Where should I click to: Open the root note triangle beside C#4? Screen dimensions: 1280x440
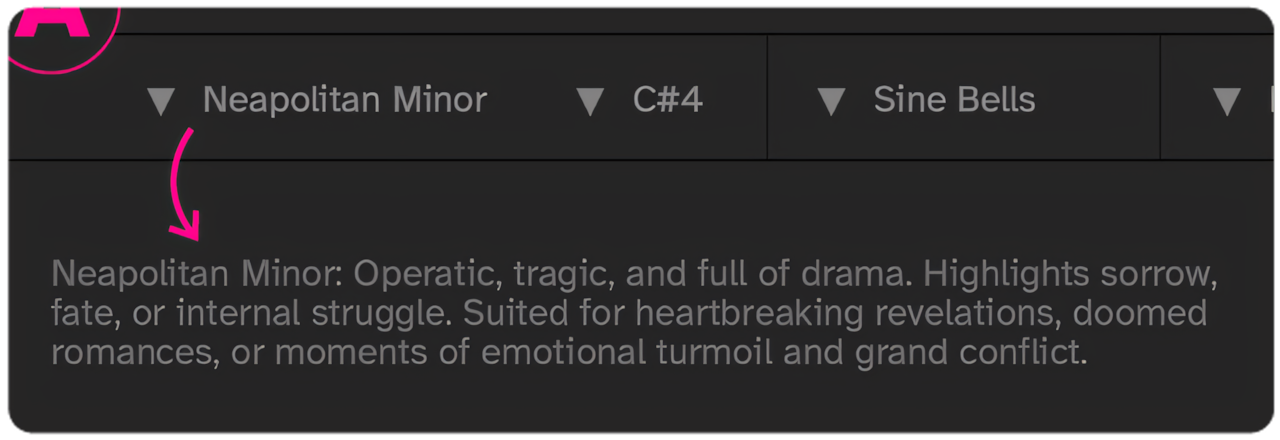coord(591,101)
